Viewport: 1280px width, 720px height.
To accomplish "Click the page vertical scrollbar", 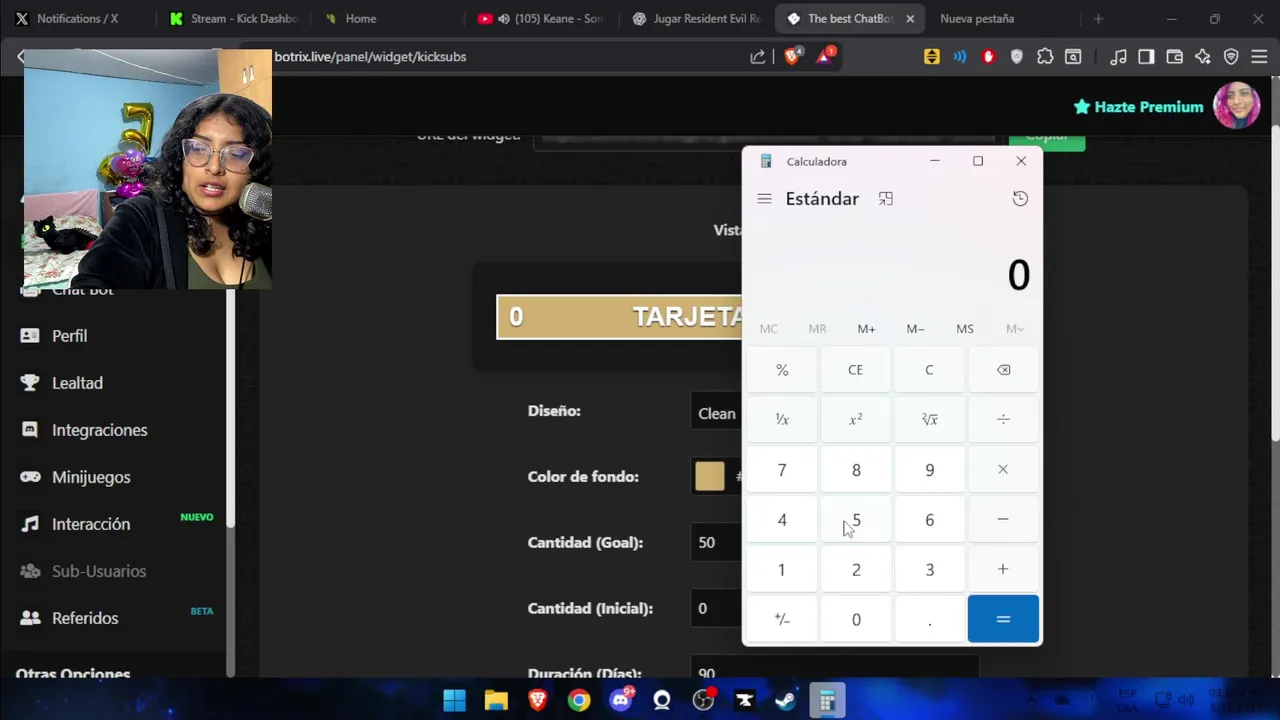I will (1275, 285).
